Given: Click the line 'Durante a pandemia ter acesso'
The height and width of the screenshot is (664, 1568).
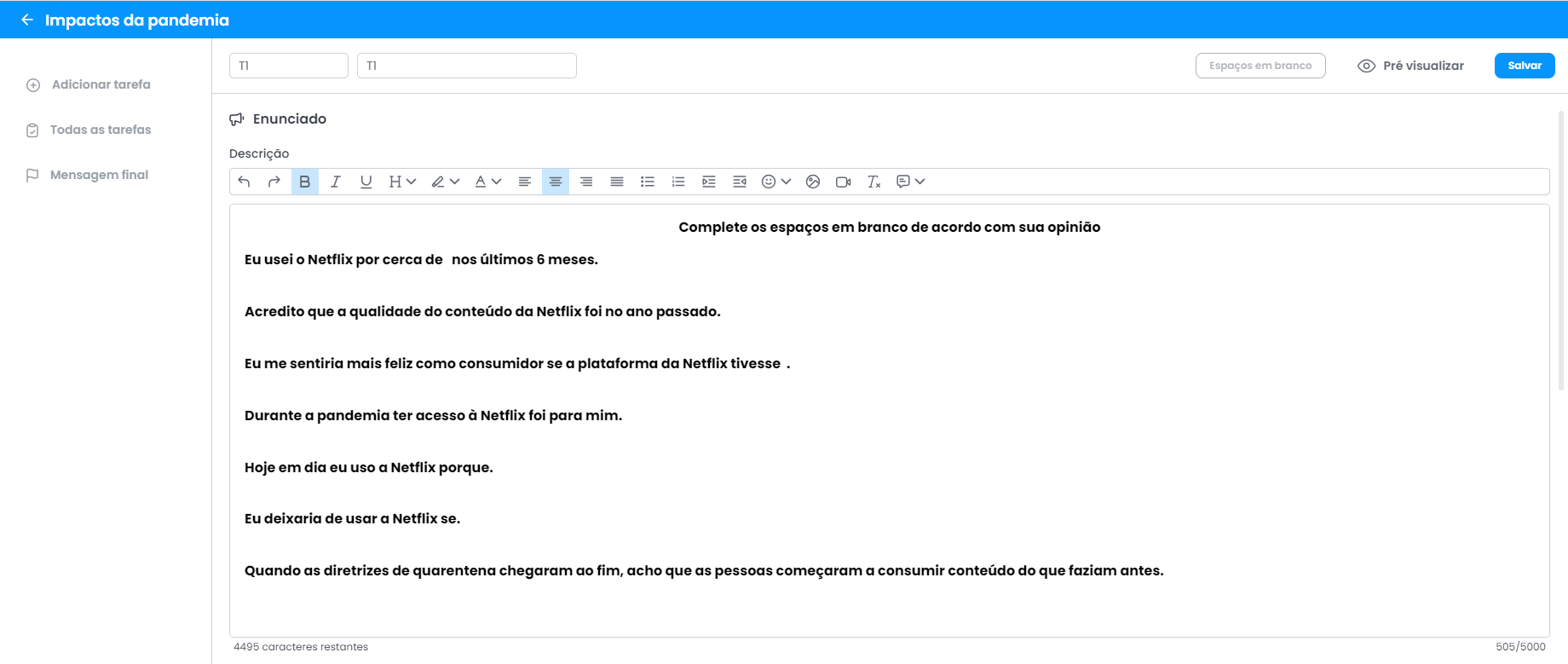Looking at the screenshot, I should tap(433, 415).
